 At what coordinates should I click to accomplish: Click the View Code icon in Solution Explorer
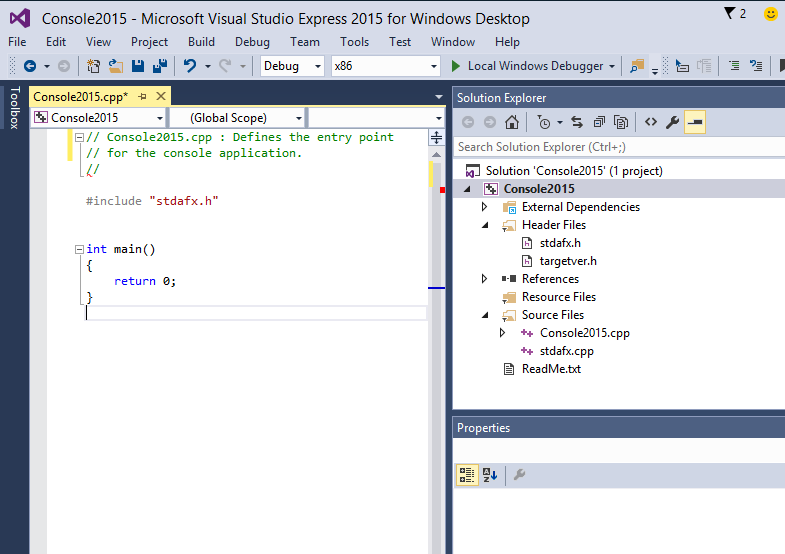(x=651, y=122)
